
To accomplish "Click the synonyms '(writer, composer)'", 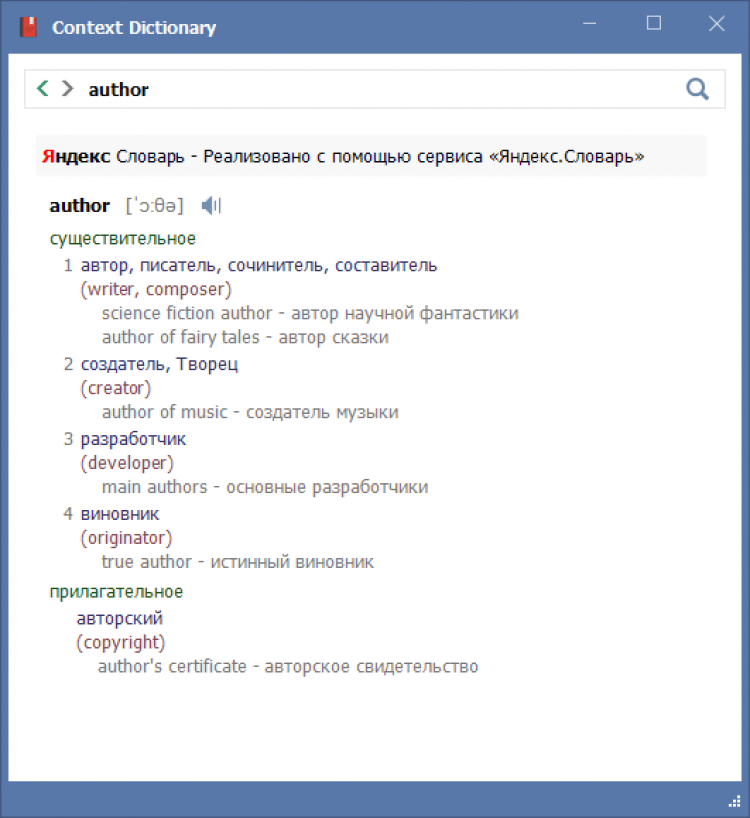I will click(156, 289).
